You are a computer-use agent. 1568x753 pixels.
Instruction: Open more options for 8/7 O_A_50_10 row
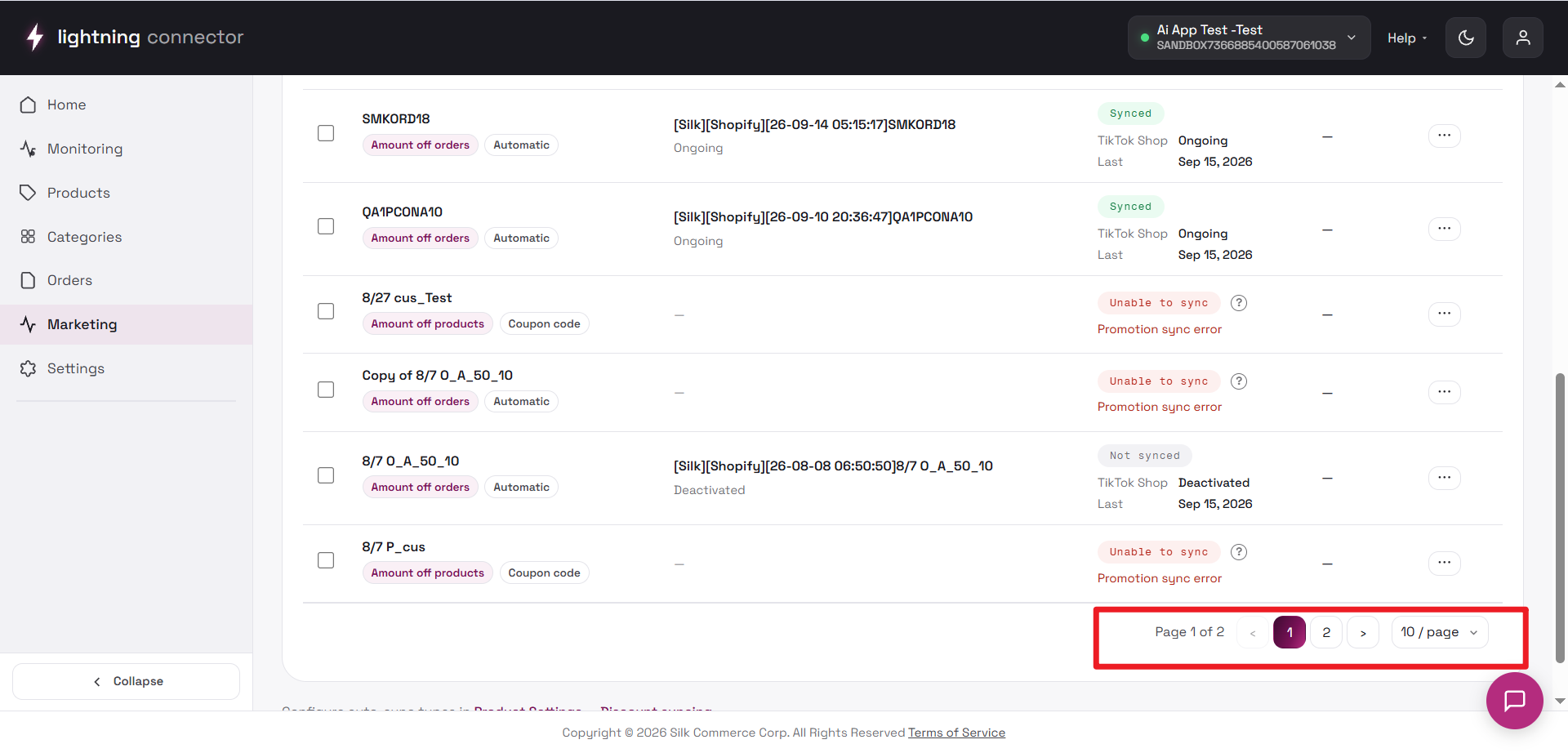1444,478
